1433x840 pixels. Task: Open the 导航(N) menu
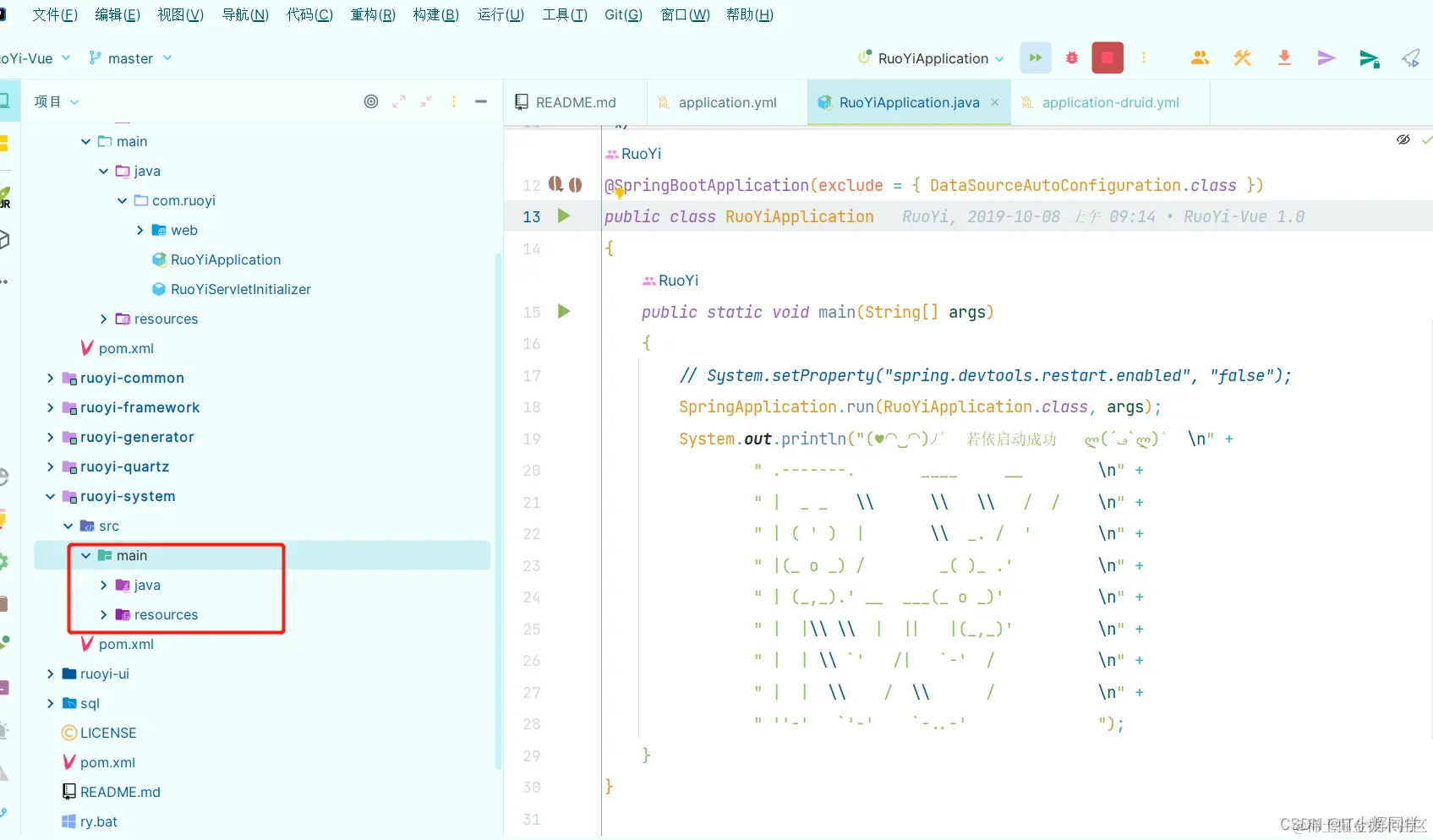(x=245, y=14)
